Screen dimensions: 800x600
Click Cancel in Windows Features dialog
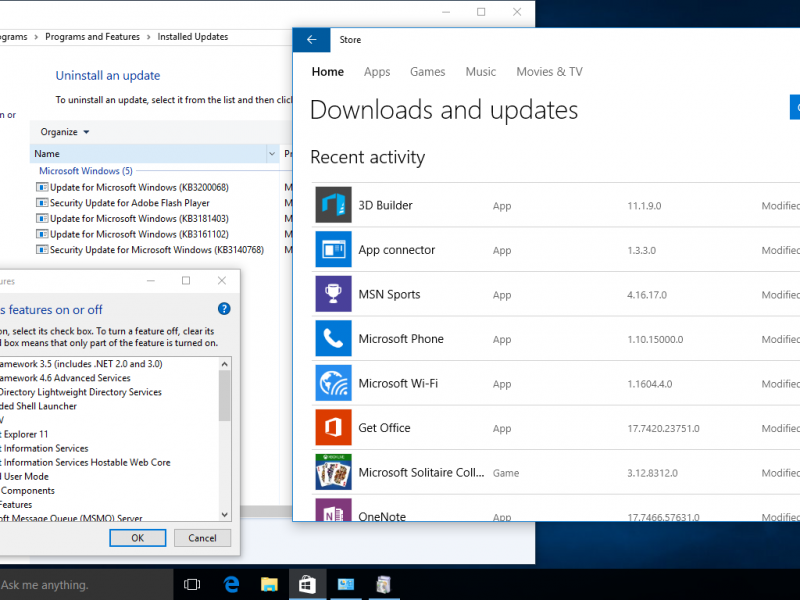pos(203,538)
